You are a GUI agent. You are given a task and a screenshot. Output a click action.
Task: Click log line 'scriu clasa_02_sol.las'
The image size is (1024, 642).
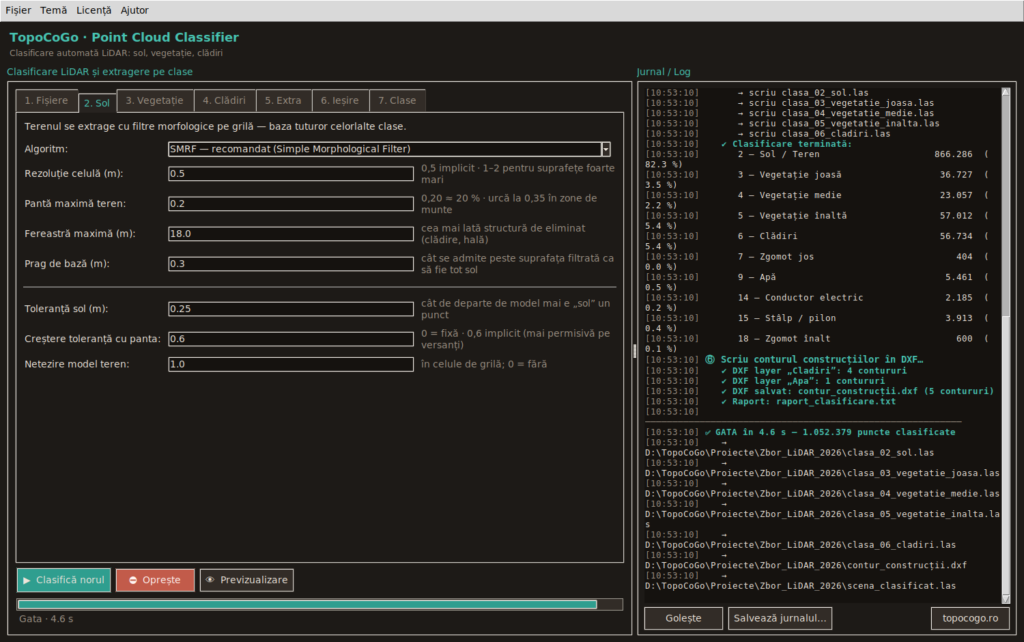click(x=803, y=93)
